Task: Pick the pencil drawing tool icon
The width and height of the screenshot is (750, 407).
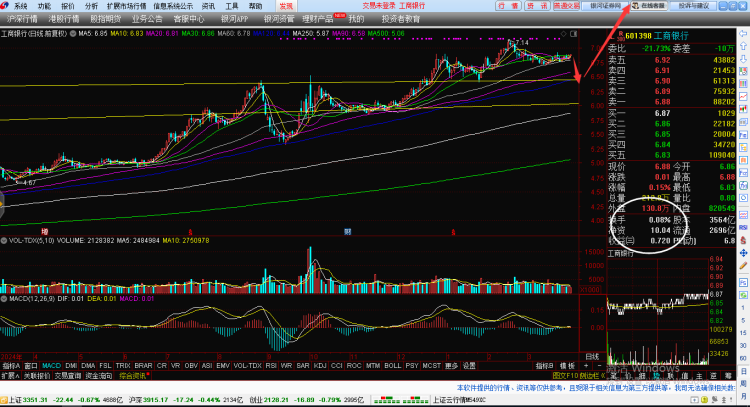Action: [743, 265]
